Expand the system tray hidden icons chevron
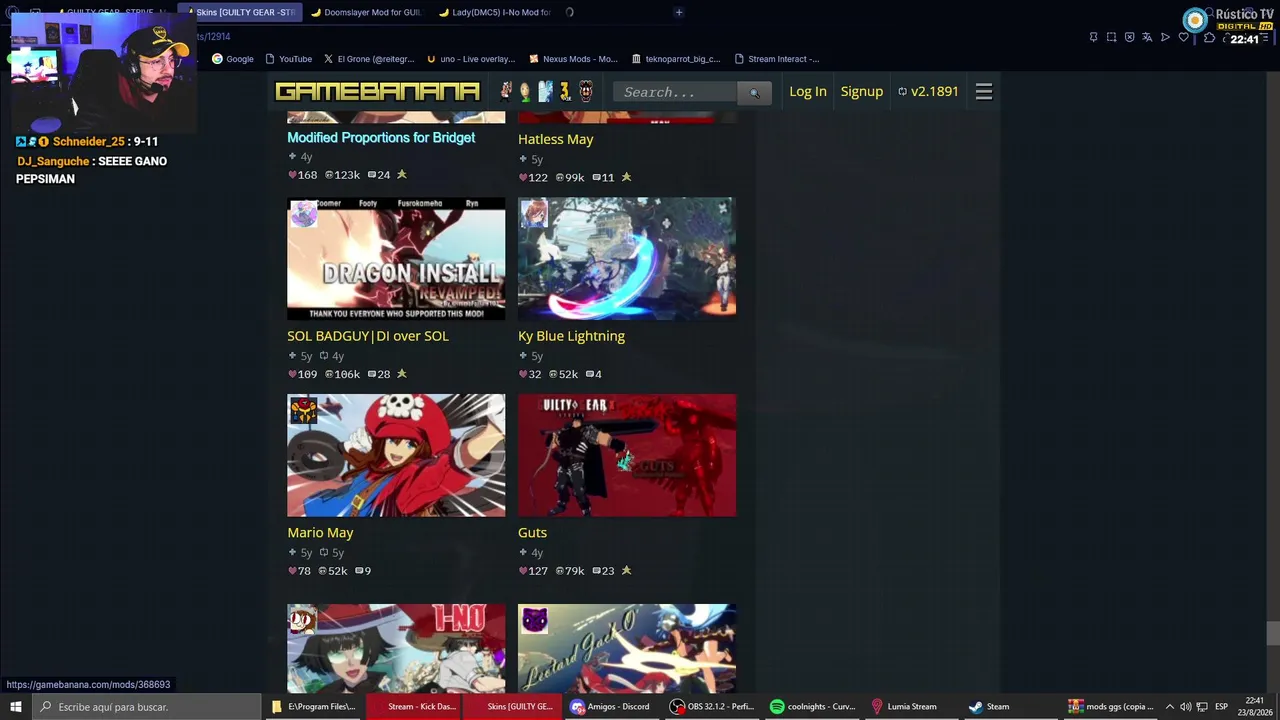The width and height of the screenshot is (1280, 720). 1169,707
